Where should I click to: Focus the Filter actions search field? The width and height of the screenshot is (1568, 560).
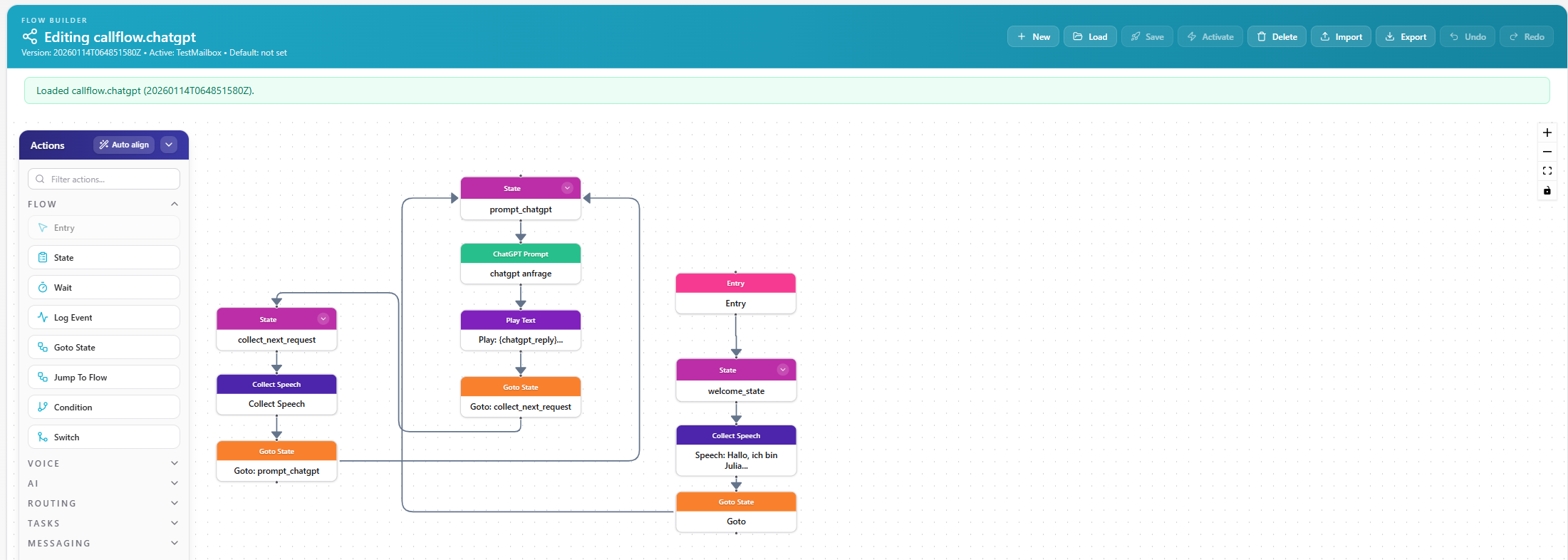104,179
